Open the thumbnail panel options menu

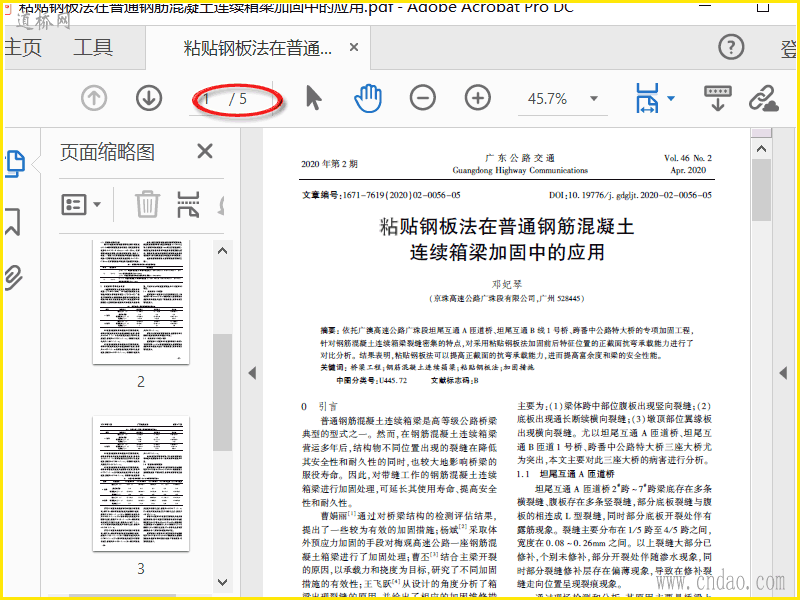pos(81,205)
